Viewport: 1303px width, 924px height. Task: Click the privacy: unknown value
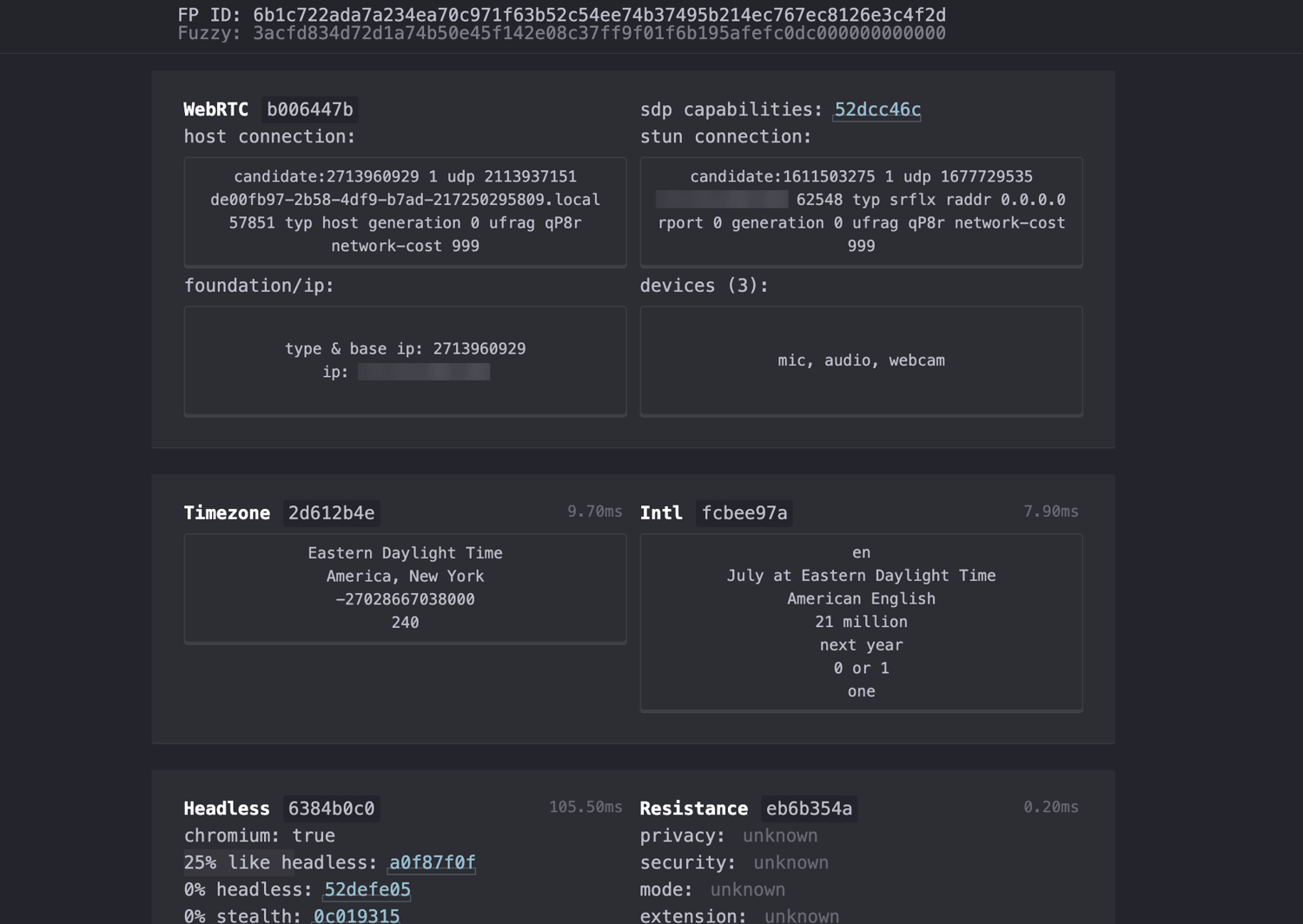tap(780, 835)
